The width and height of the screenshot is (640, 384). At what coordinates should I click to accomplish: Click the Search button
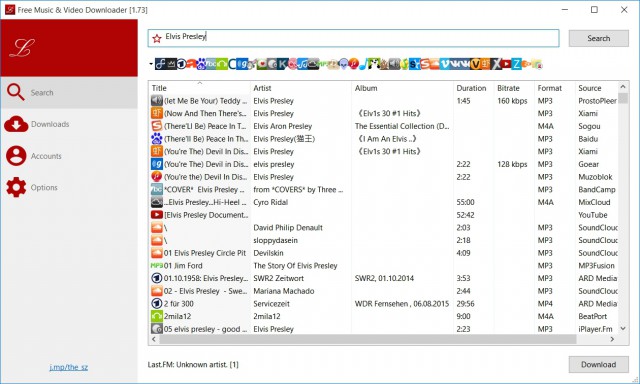(x=598, y=38)
